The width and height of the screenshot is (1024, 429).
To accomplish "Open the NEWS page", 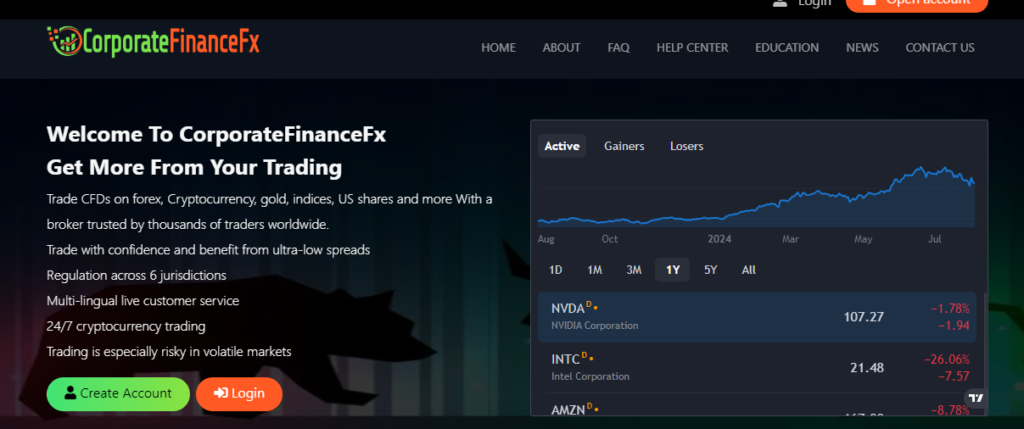I will [x=862, y=48].
